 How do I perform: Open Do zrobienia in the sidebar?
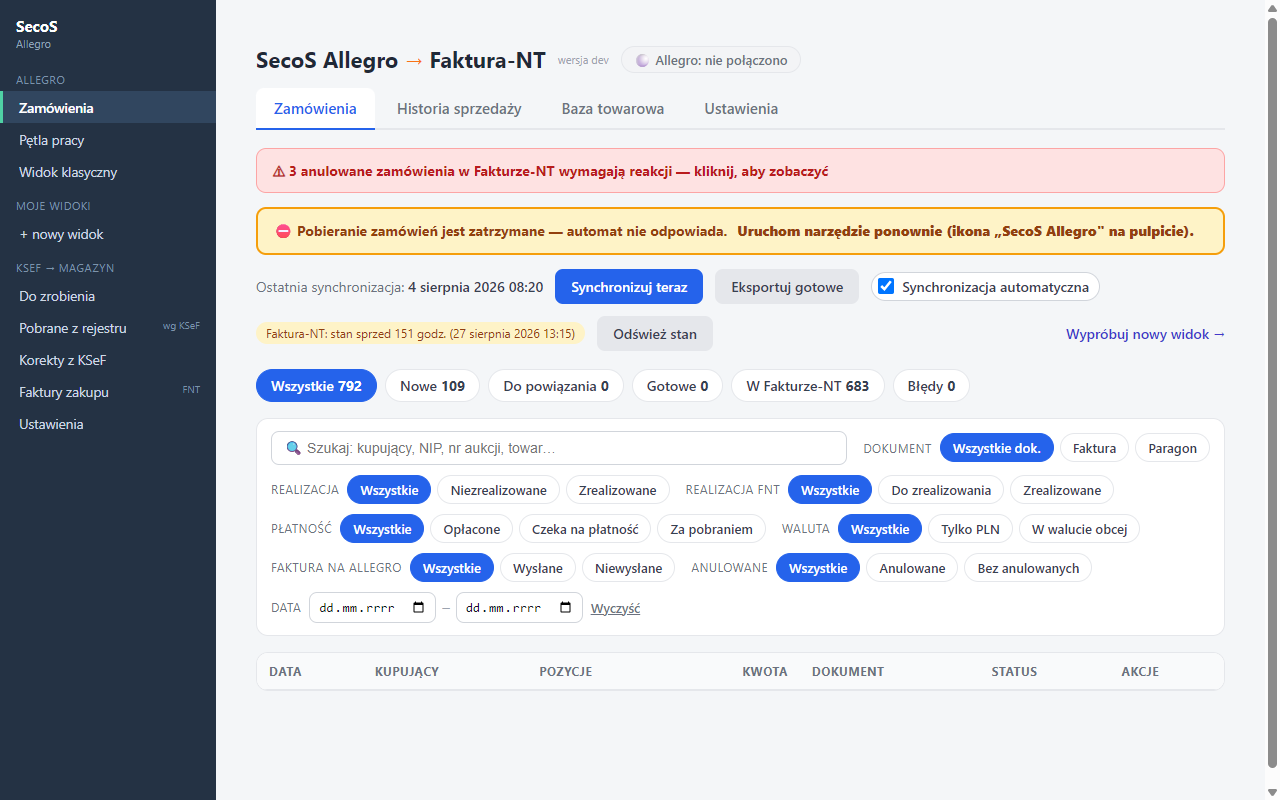point(108,296)
